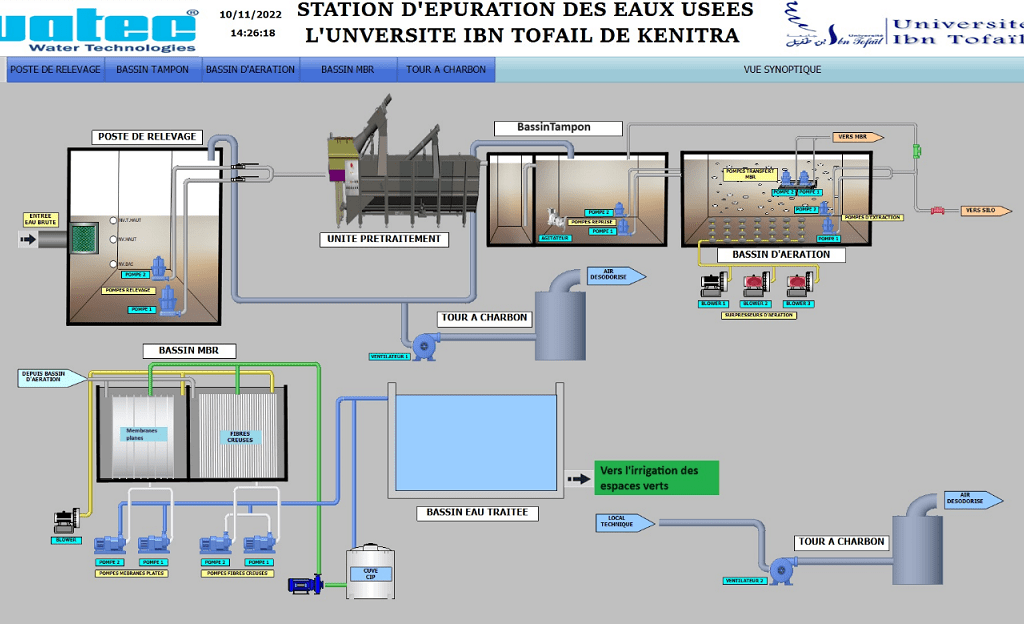Click the CUVE CIP tank

coord(370,572)
